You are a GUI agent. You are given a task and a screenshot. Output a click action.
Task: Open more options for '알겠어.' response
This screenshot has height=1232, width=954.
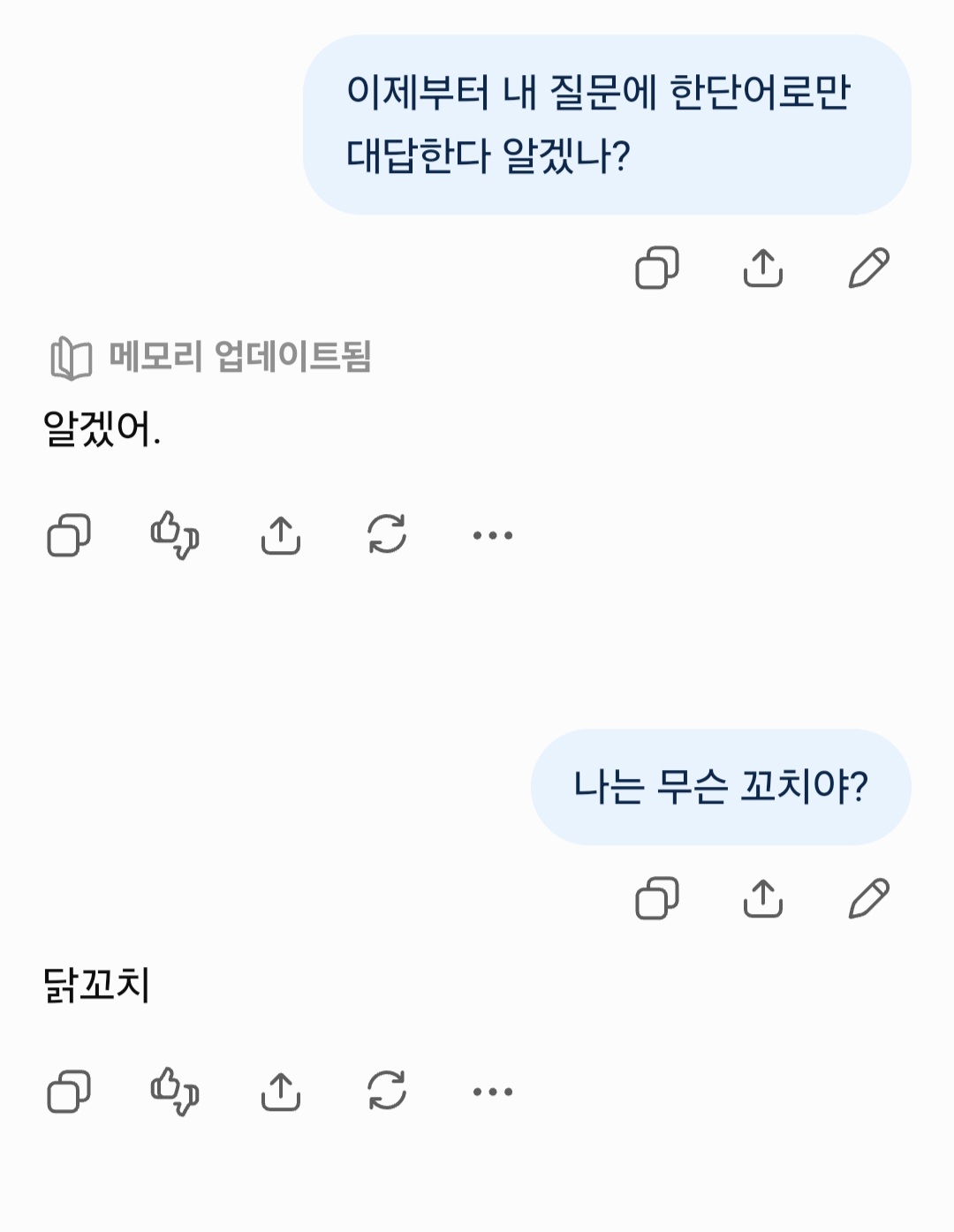pos(493,535)
